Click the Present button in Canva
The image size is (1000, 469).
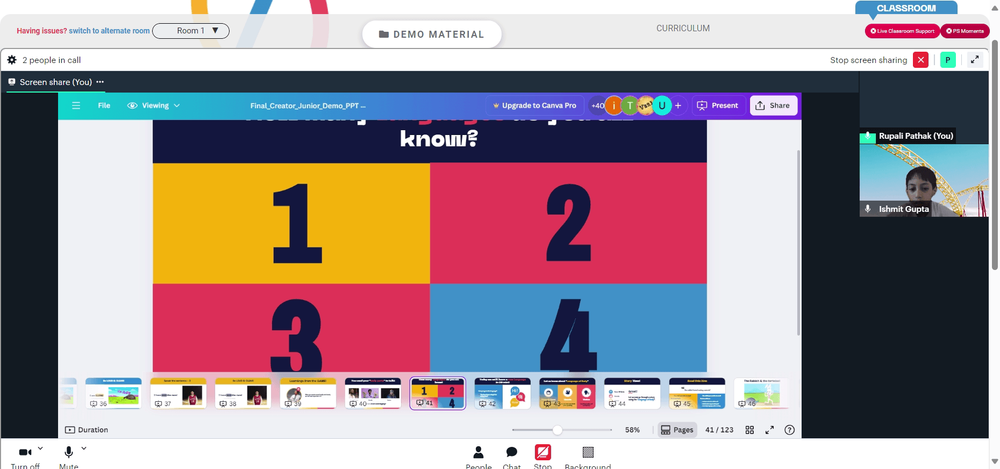coord(717,105)
